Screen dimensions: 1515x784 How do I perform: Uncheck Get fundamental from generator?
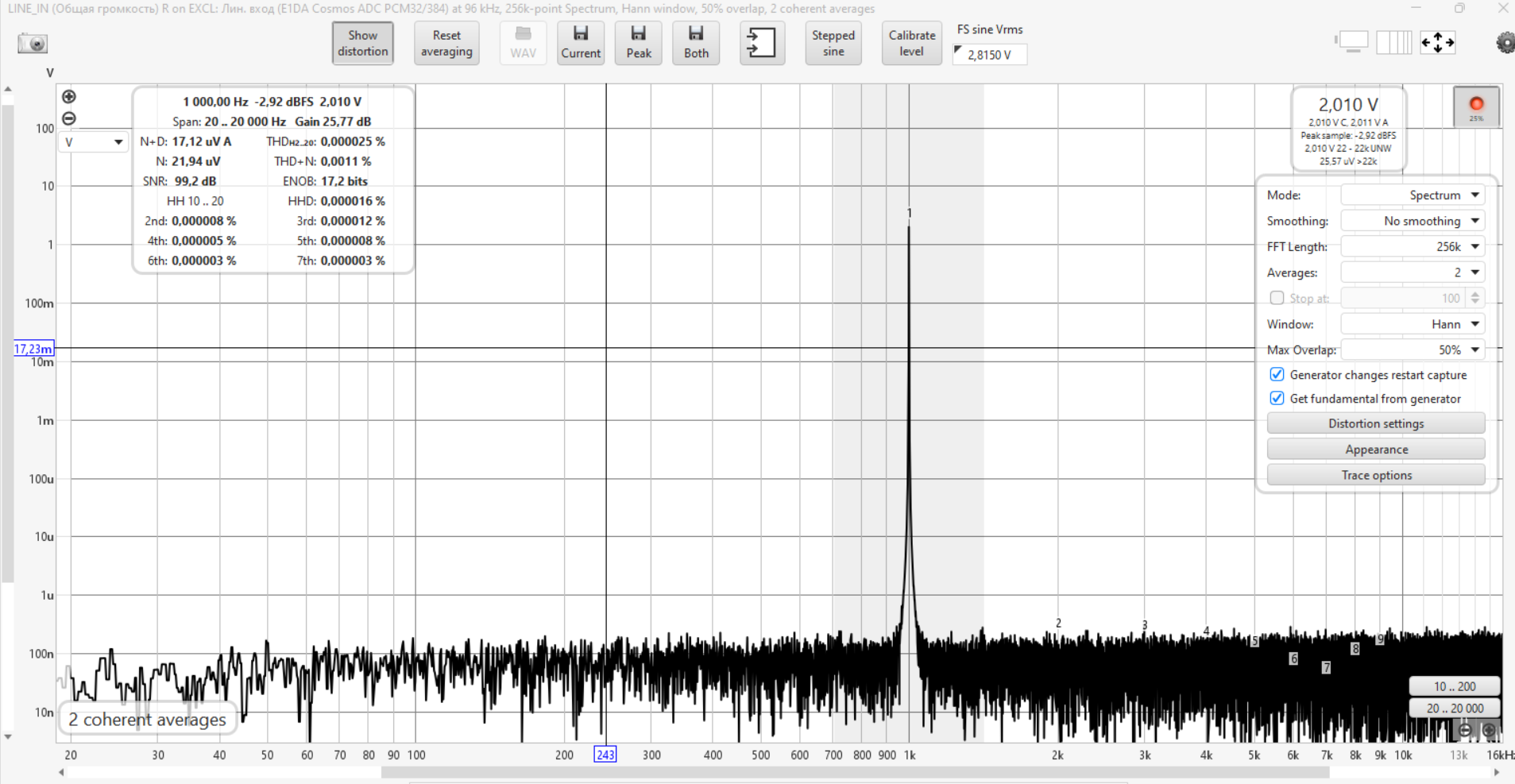pyautogui.click(x=1277, y=399)
